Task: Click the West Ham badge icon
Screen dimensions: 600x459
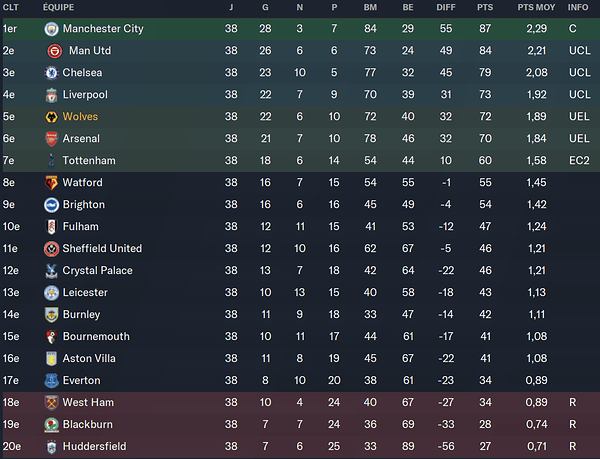Action: pyautogui.click(x=51, y=403)
